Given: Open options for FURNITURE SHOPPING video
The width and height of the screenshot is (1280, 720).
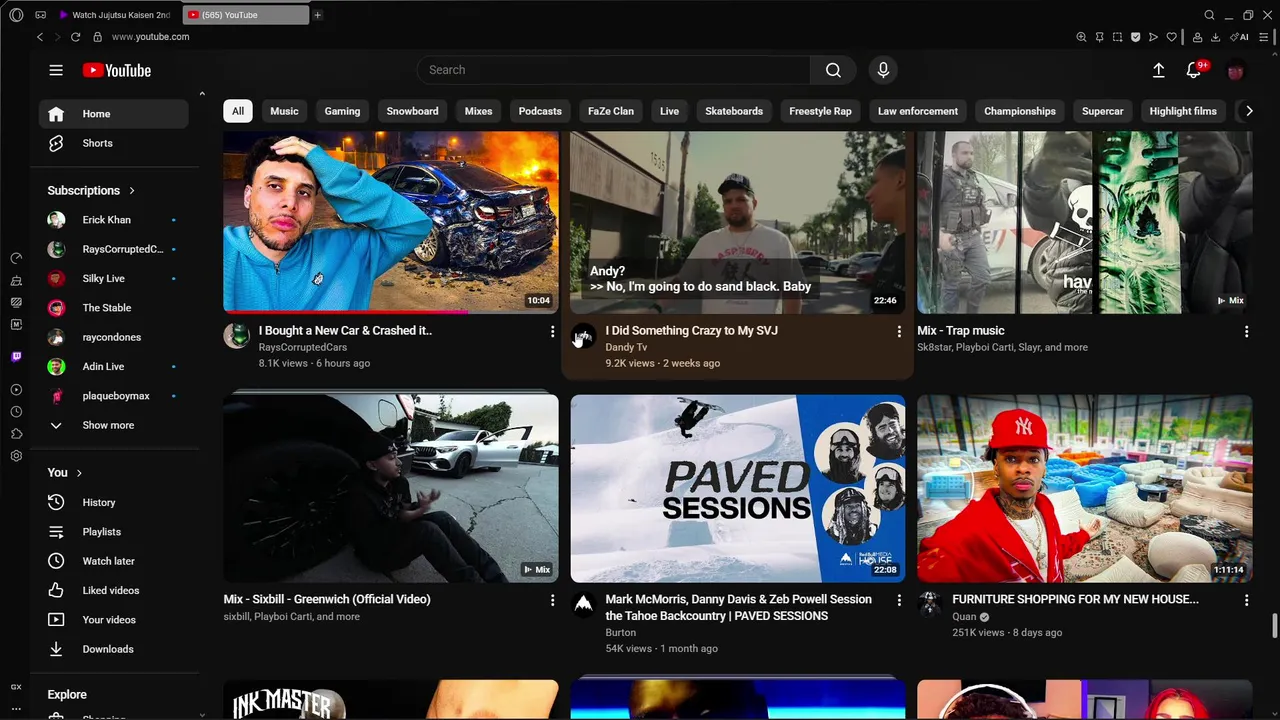Looking at the screenshot, I should pos(1246,600).
